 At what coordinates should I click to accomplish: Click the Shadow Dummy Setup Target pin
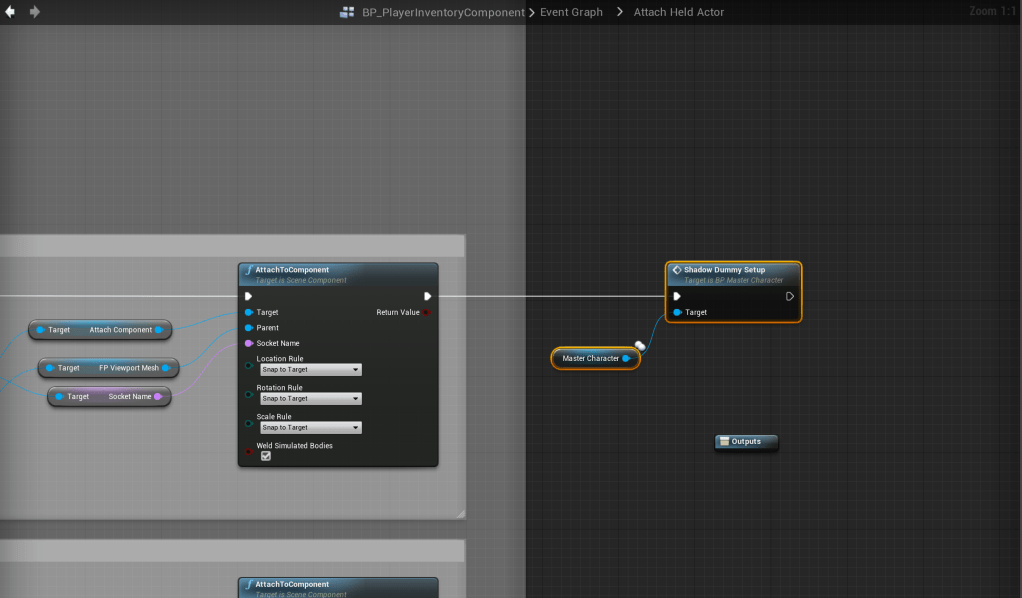pos(677,312)
